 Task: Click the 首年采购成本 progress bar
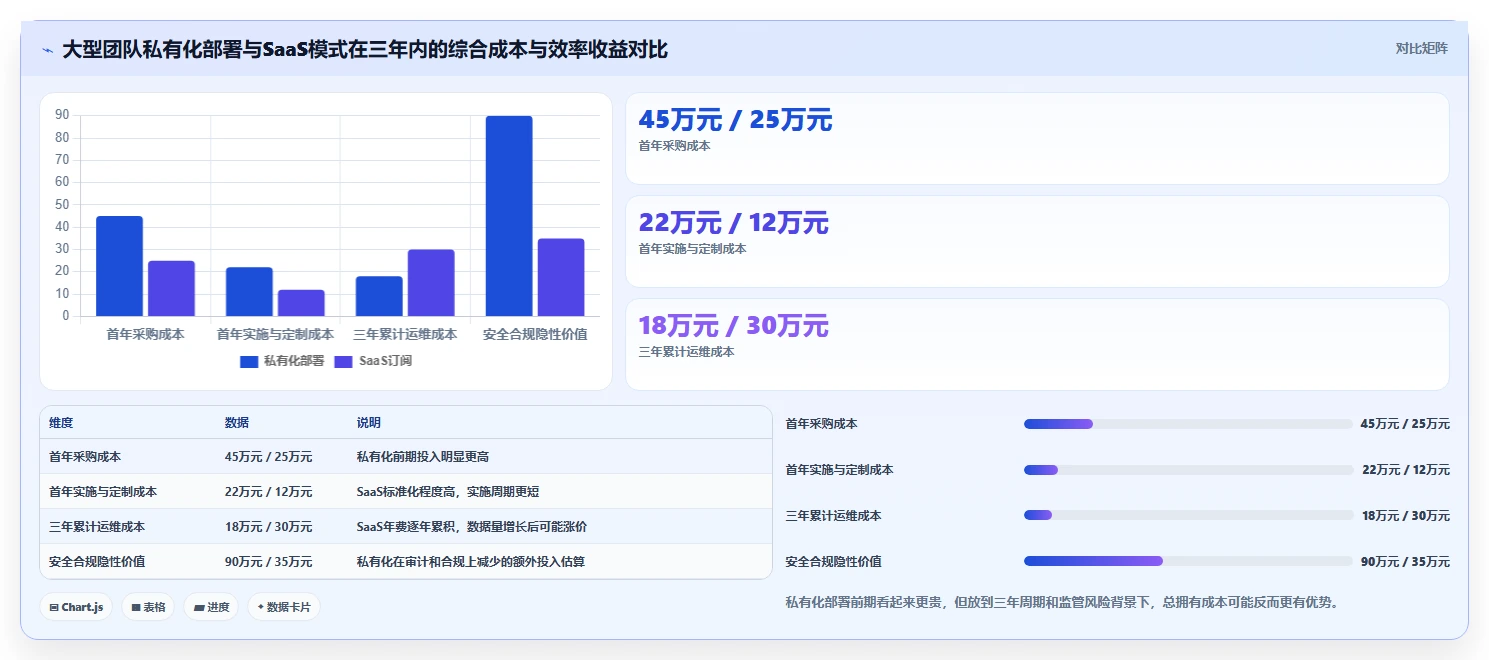1188,424
